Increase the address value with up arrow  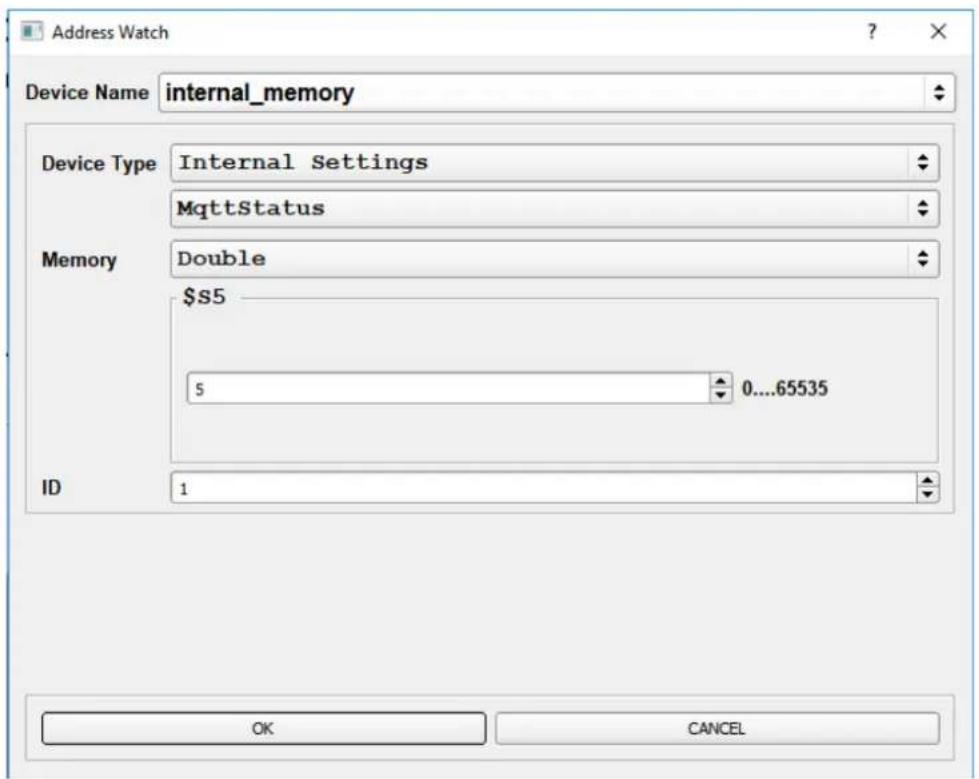pos(721,381)
